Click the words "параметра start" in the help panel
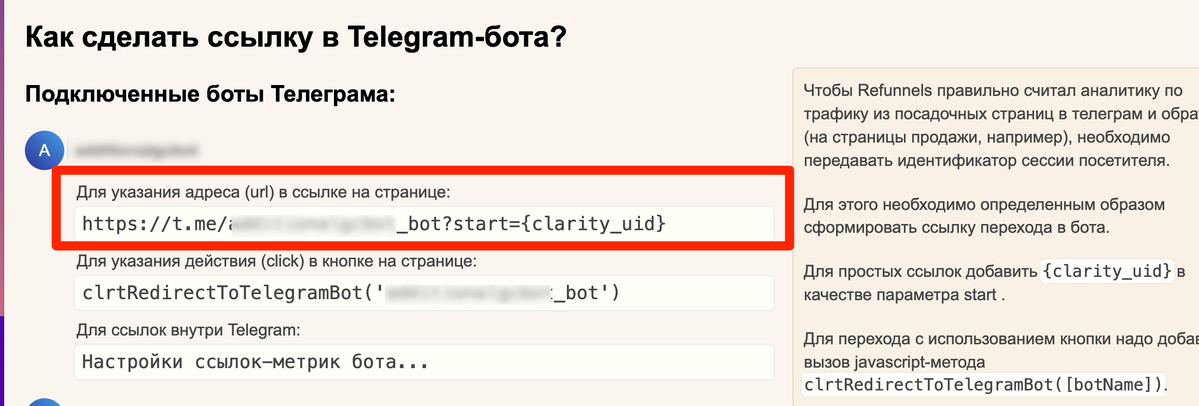This screenshot has height=406, width=1199. (938, 294)
